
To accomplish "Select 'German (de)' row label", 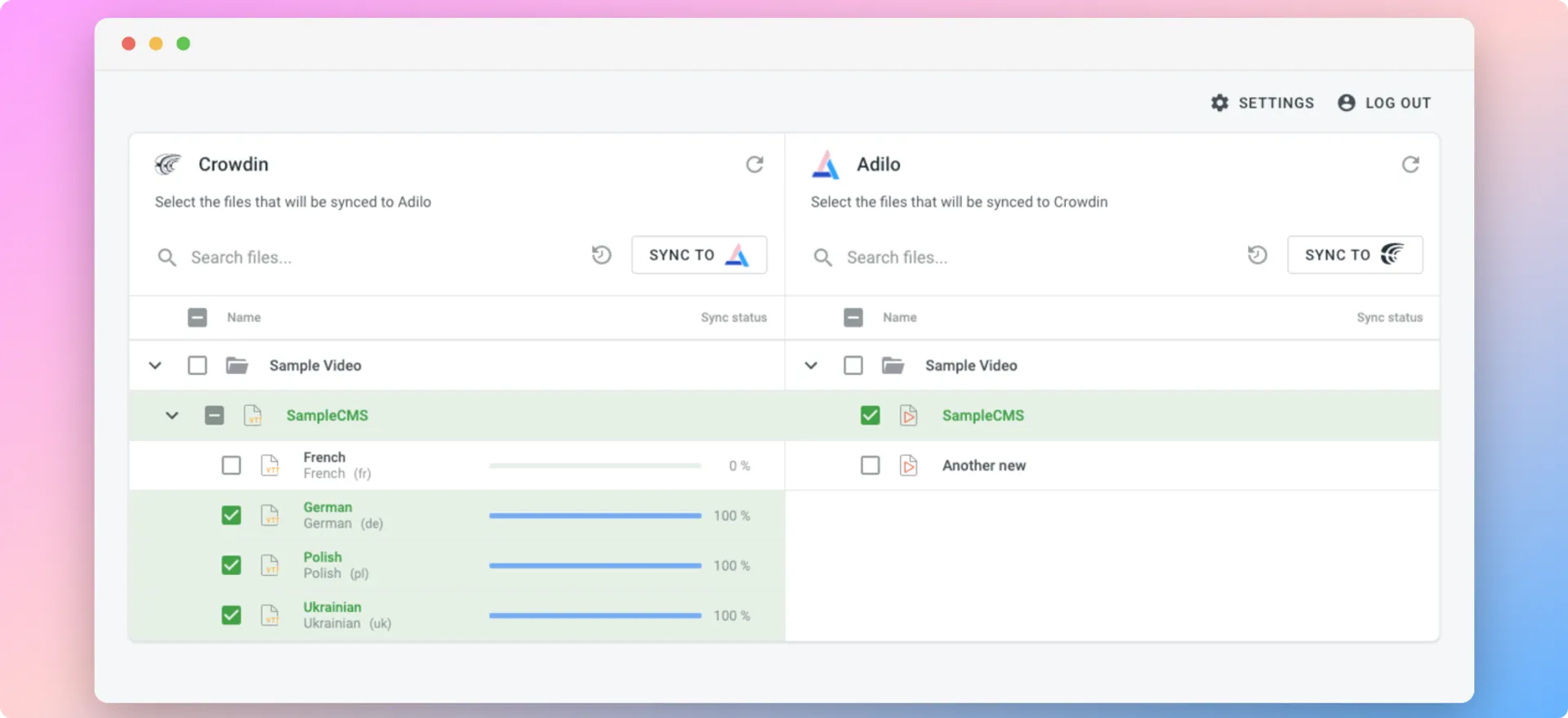I will coord(343,515).
